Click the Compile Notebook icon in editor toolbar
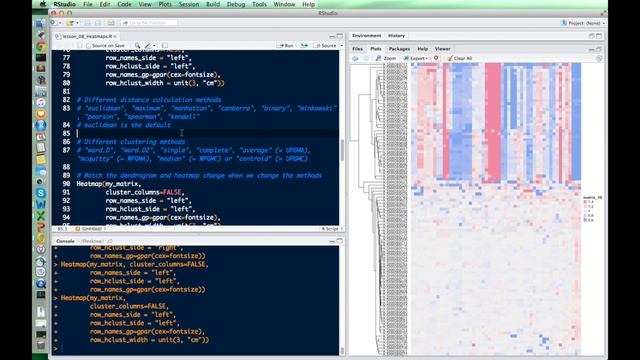 click(164, 46)
